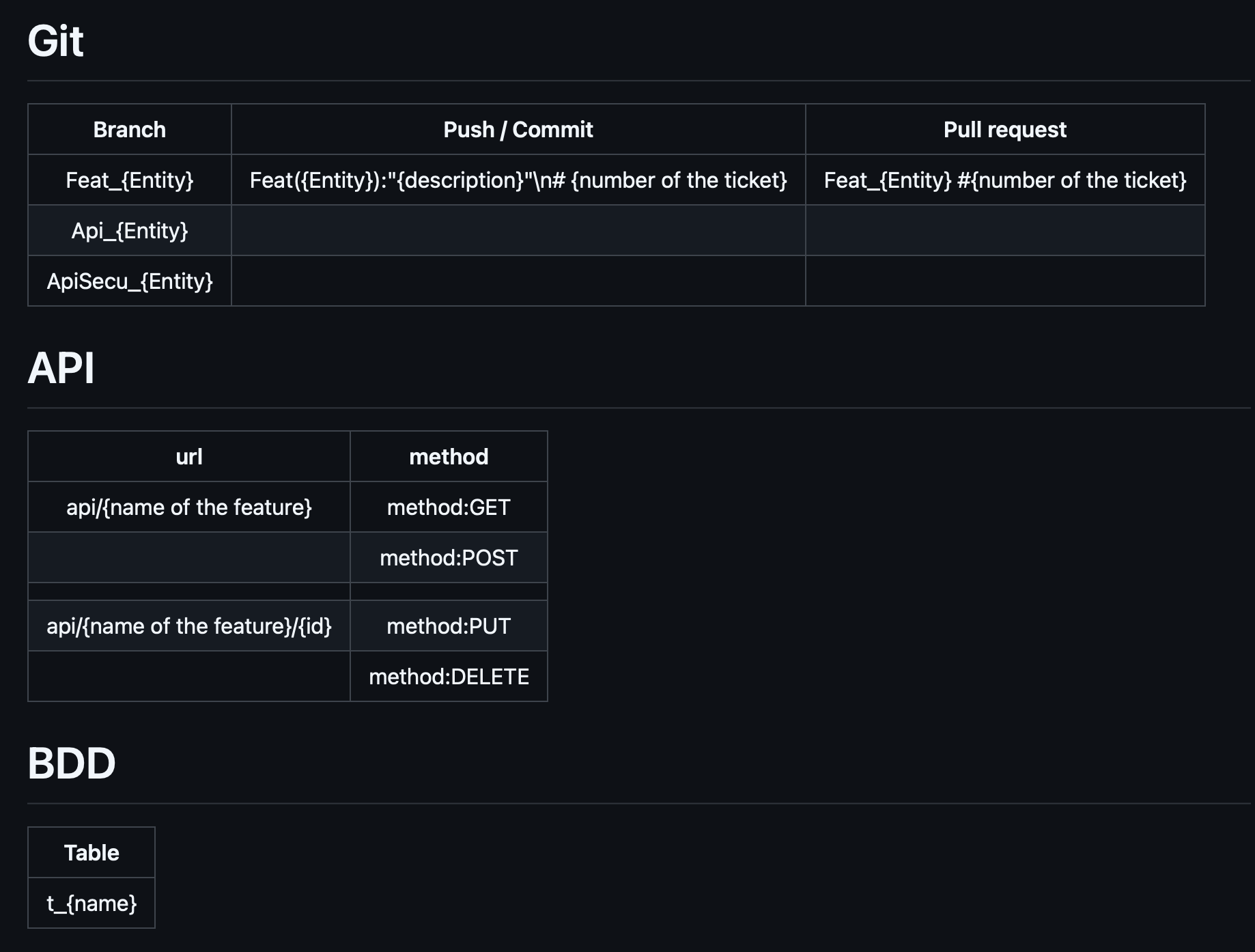Click the BDD section heading
The height and width of the screenshot is (952, 1255).
72,764
